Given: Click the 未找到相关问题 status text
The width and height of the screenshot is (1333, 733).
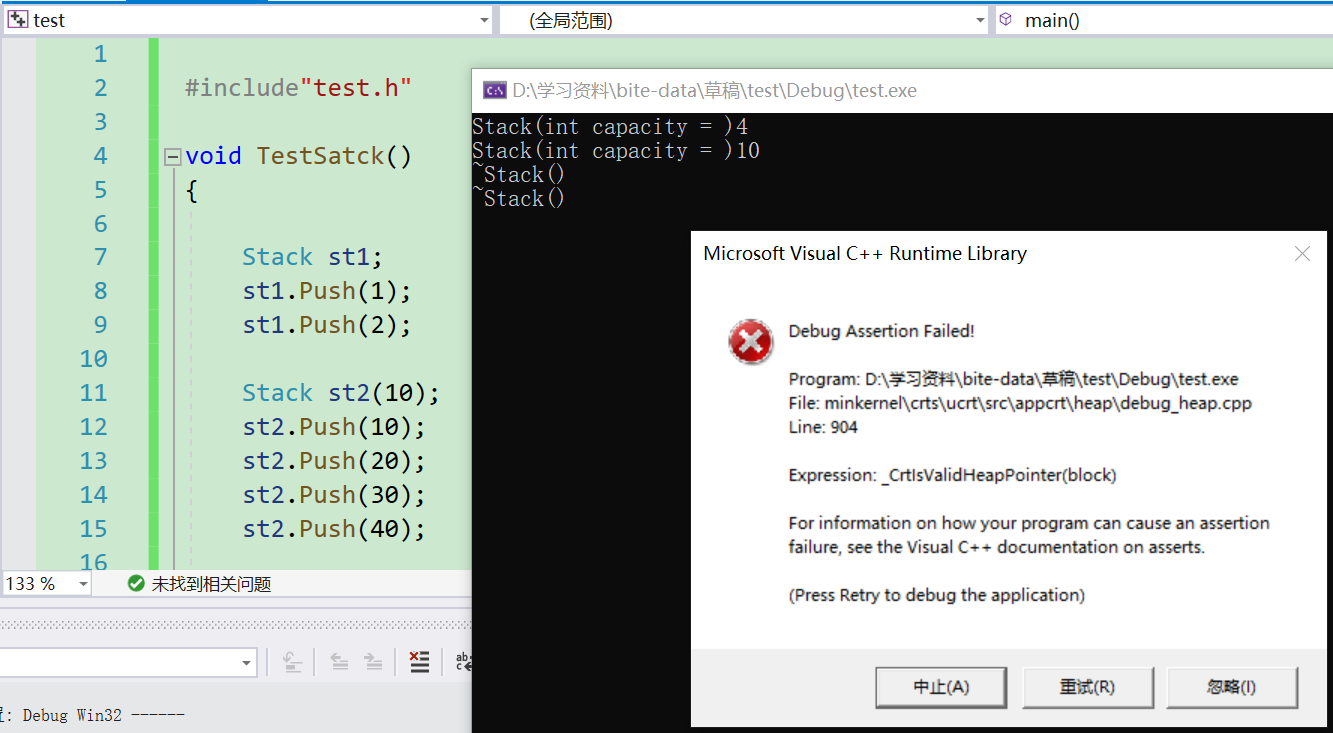Looking at the screenshot, I should coord(211,584).
